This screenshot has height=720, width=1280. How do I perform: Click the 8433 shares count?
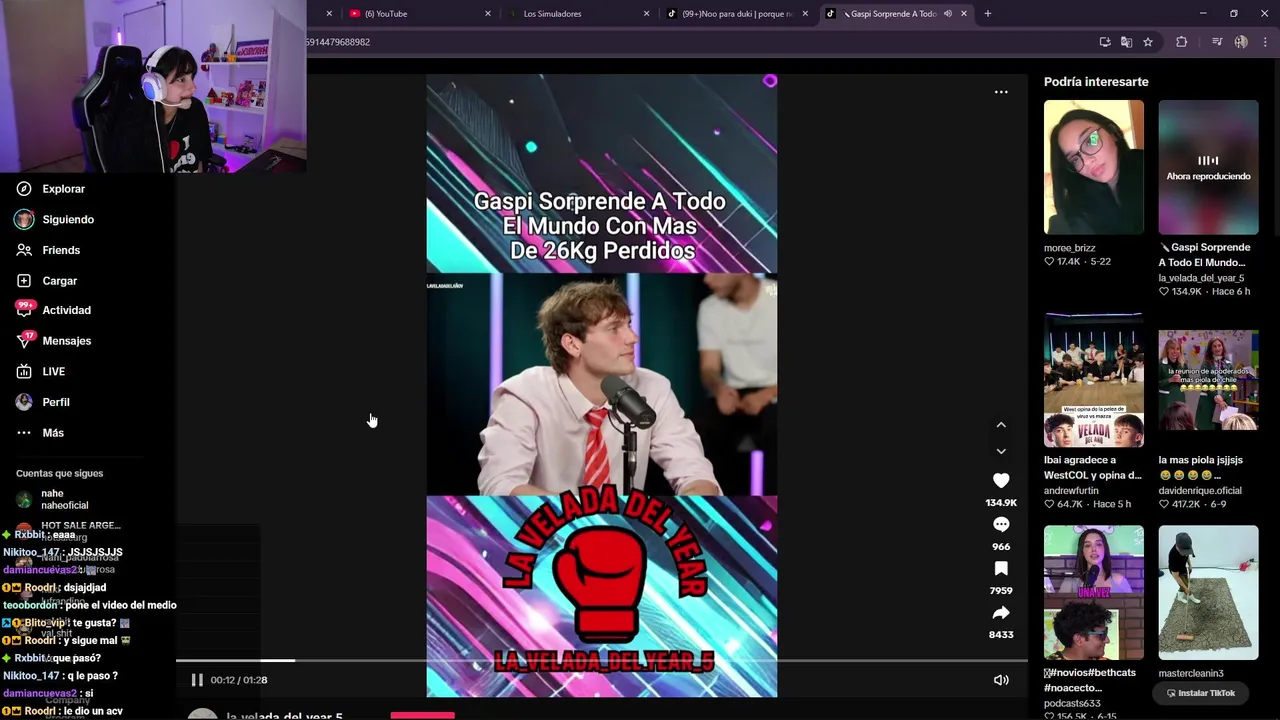[1001, 635]
